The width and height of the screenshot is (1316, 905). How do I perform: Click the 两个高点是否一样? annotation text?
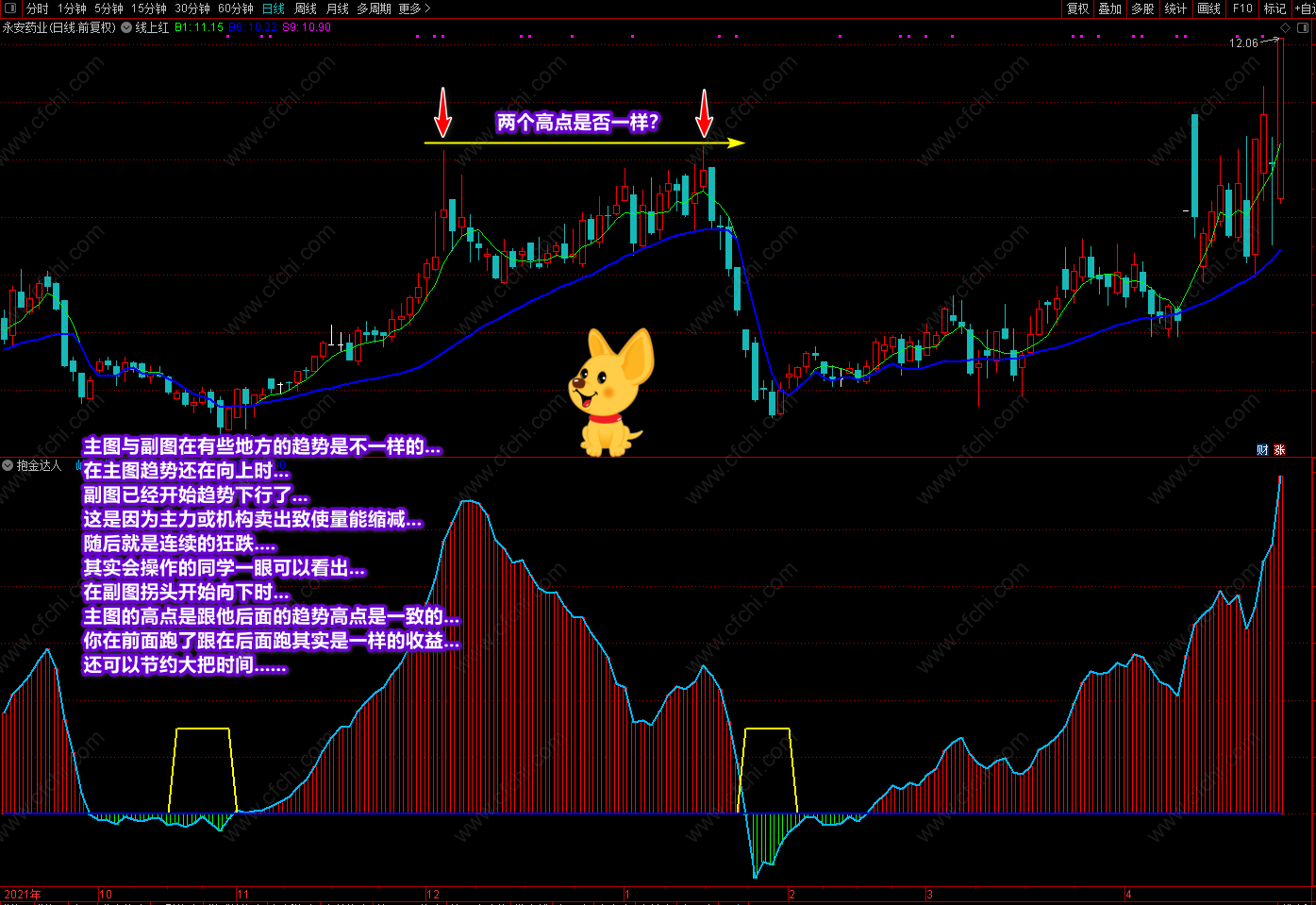577,122
